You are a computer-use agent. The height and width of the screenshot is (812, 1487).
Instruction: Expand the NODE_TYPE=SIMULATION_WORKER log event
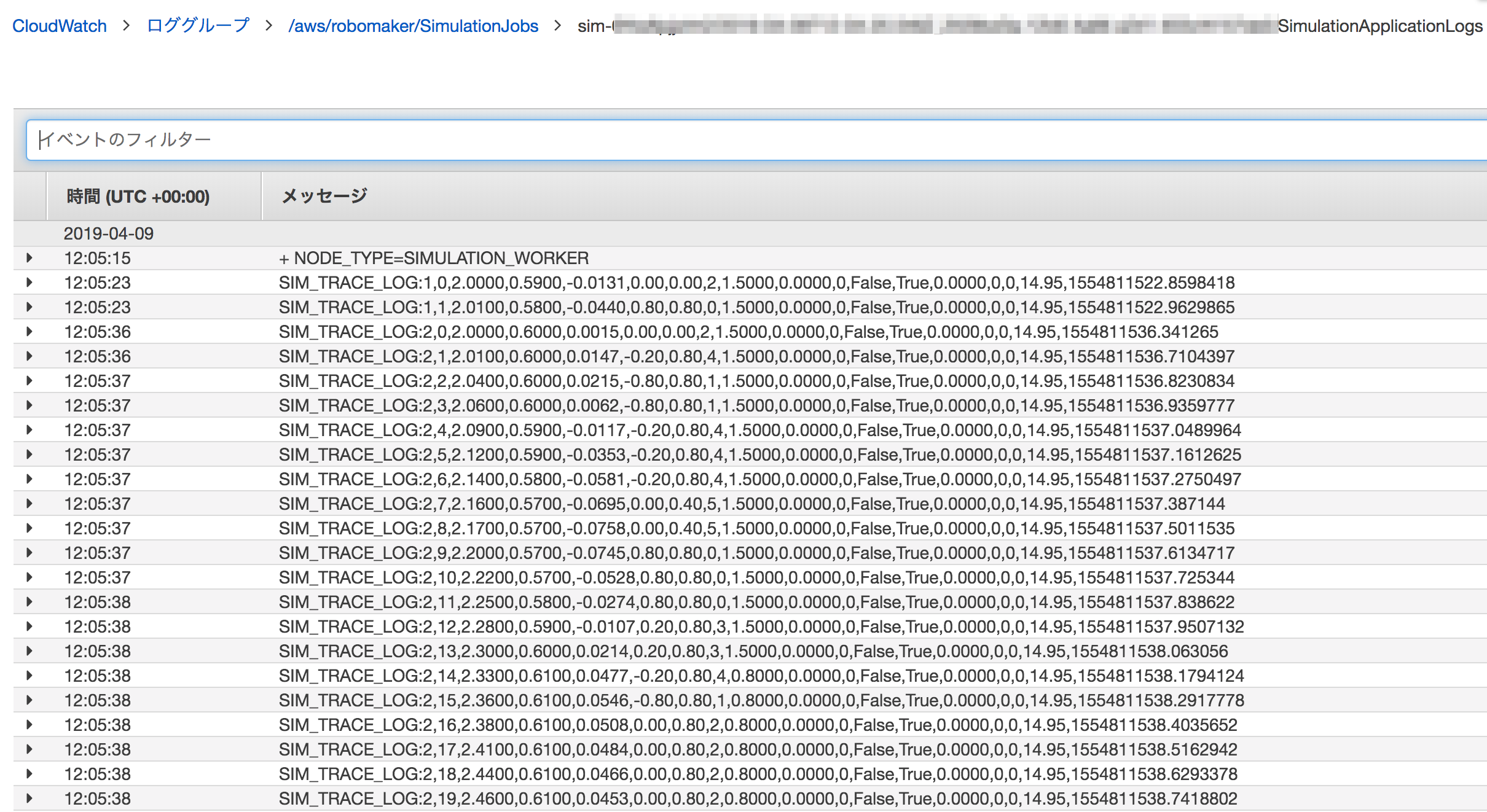click(29, 258)
